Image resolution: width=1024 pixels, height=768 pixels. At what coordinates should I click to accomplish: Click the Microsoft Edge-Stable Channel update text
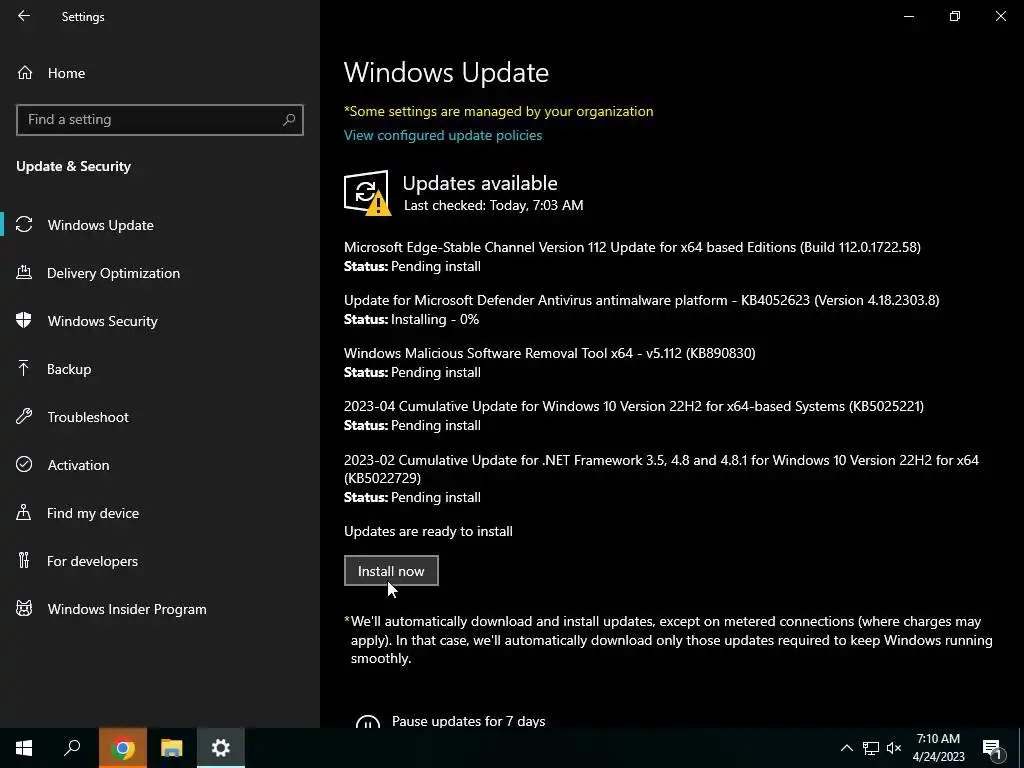[632, 247]
